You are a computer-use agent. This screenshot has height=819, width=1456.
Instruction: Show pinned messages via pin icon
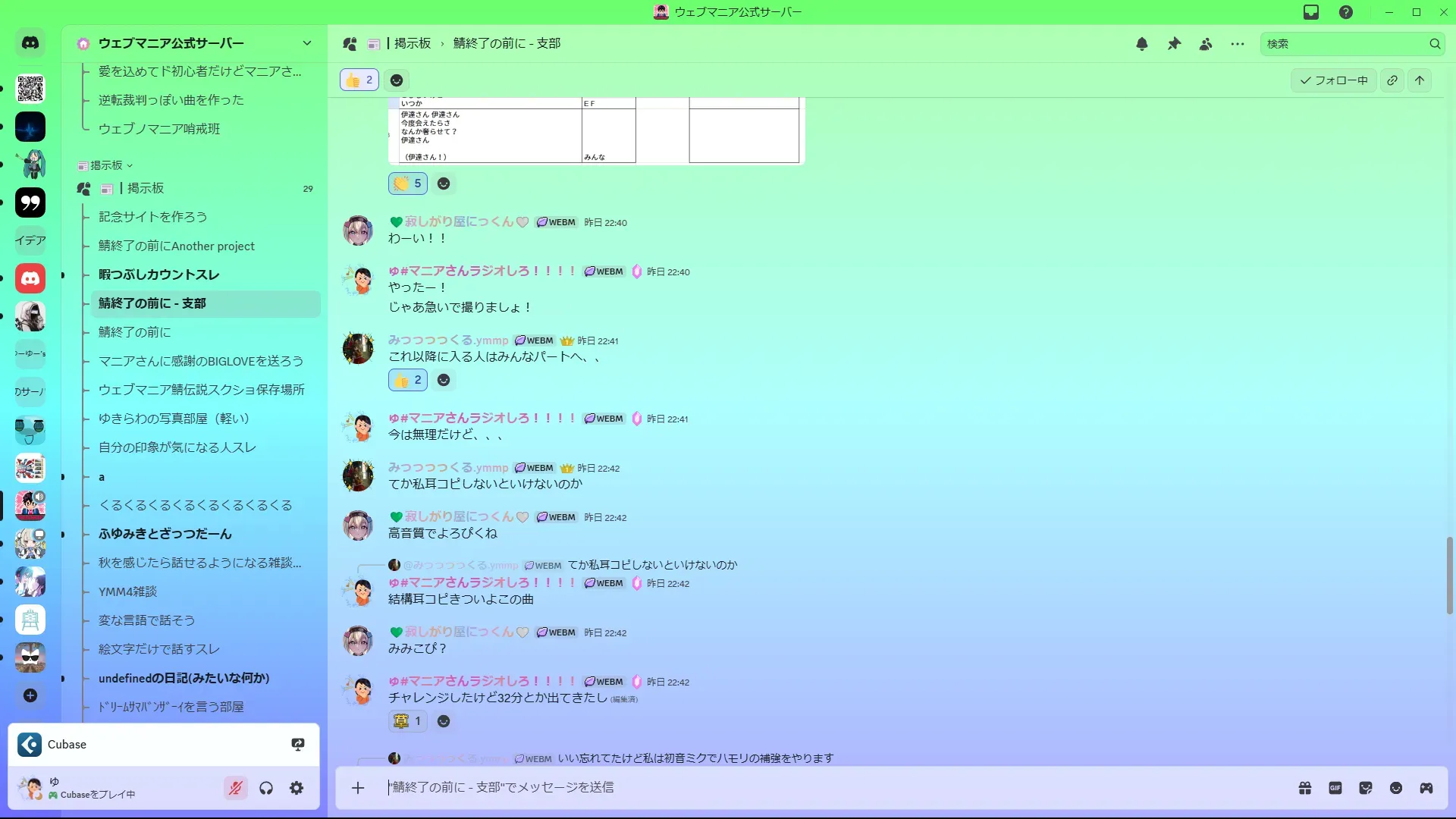pos(1174,44)
